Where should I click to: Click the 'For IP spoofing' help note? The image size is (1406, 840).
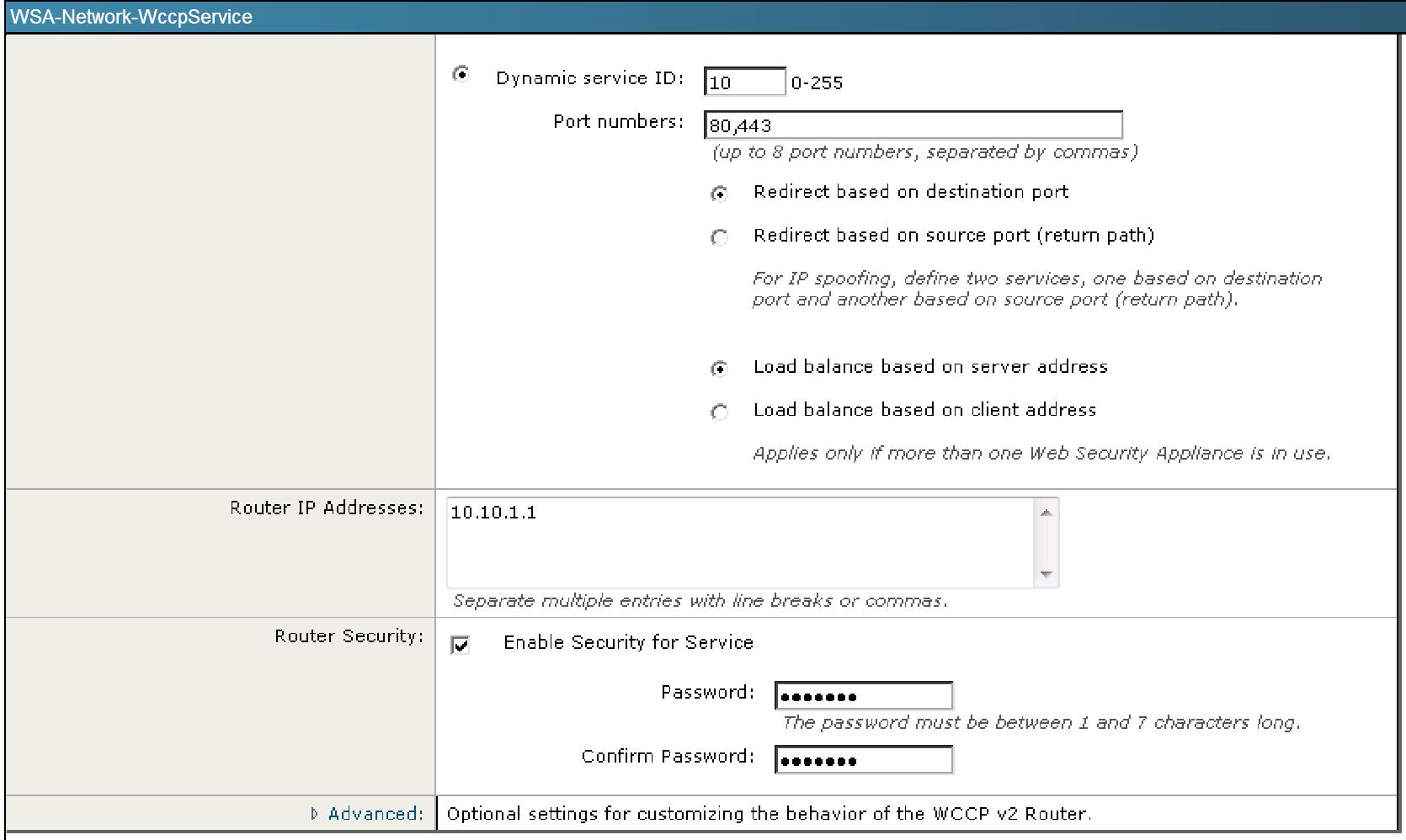pyautogui.click(x=1037, y=289)
